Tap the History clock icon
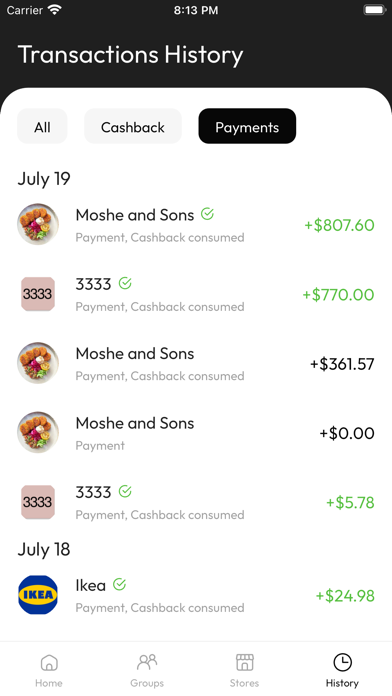The image size is (392, 696). (342, 663)
